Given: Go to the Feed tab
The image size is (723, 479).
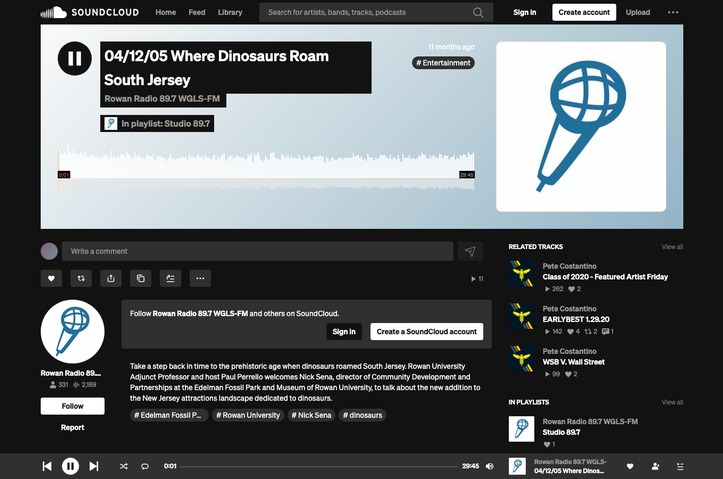Looking at the screenshot, I should click(x=197, y=12).
